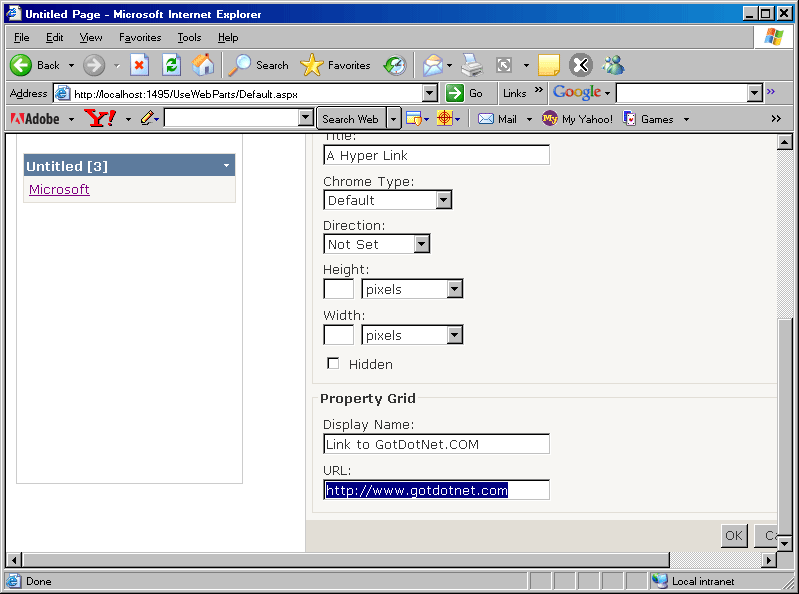Viewport: 799px width, 594px height.
Task: Go to the Home page icon
Action: (203, 65)
